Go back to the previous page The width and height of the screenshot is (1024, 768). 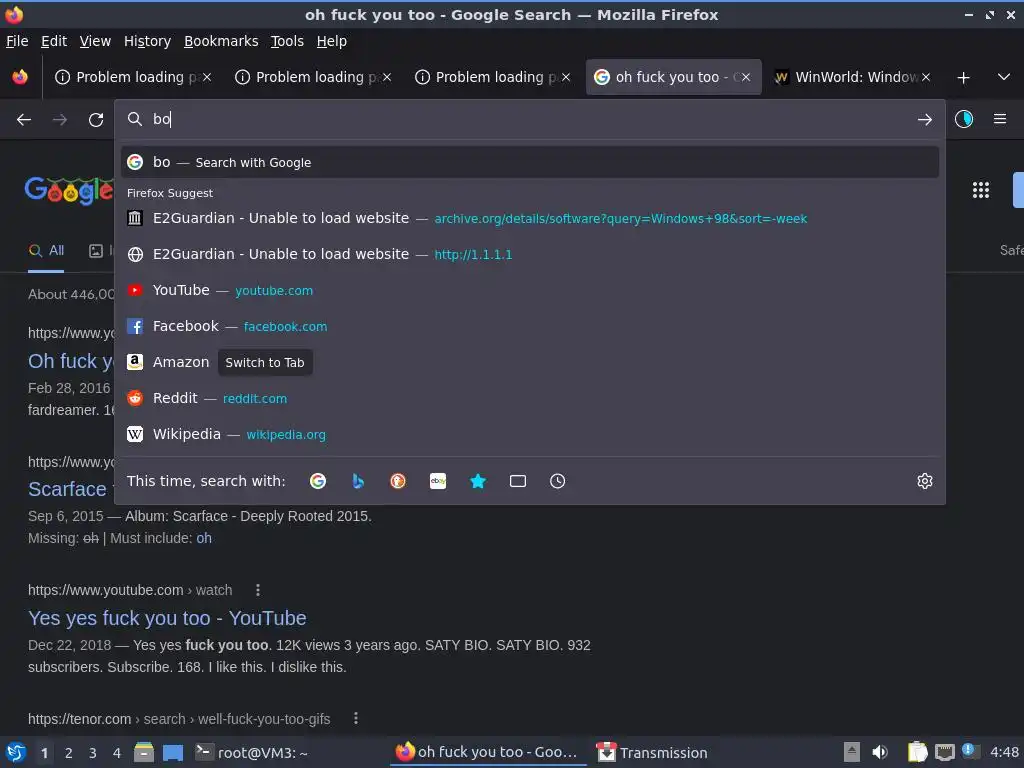24,120
